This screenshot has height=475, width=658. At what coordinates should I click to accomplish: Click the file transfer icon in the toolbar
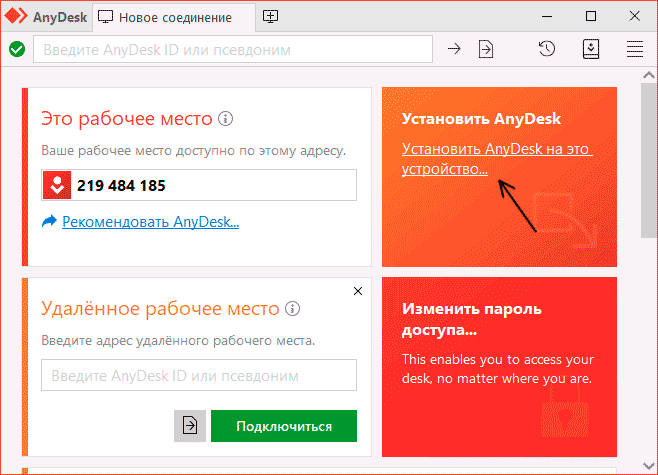pos(486,49)
